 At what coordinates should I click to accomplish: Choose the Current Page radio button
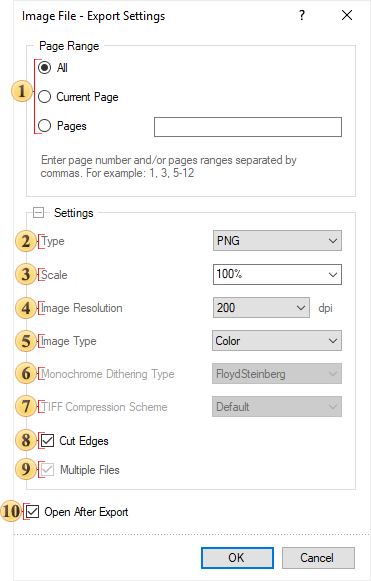click(44, 97)
